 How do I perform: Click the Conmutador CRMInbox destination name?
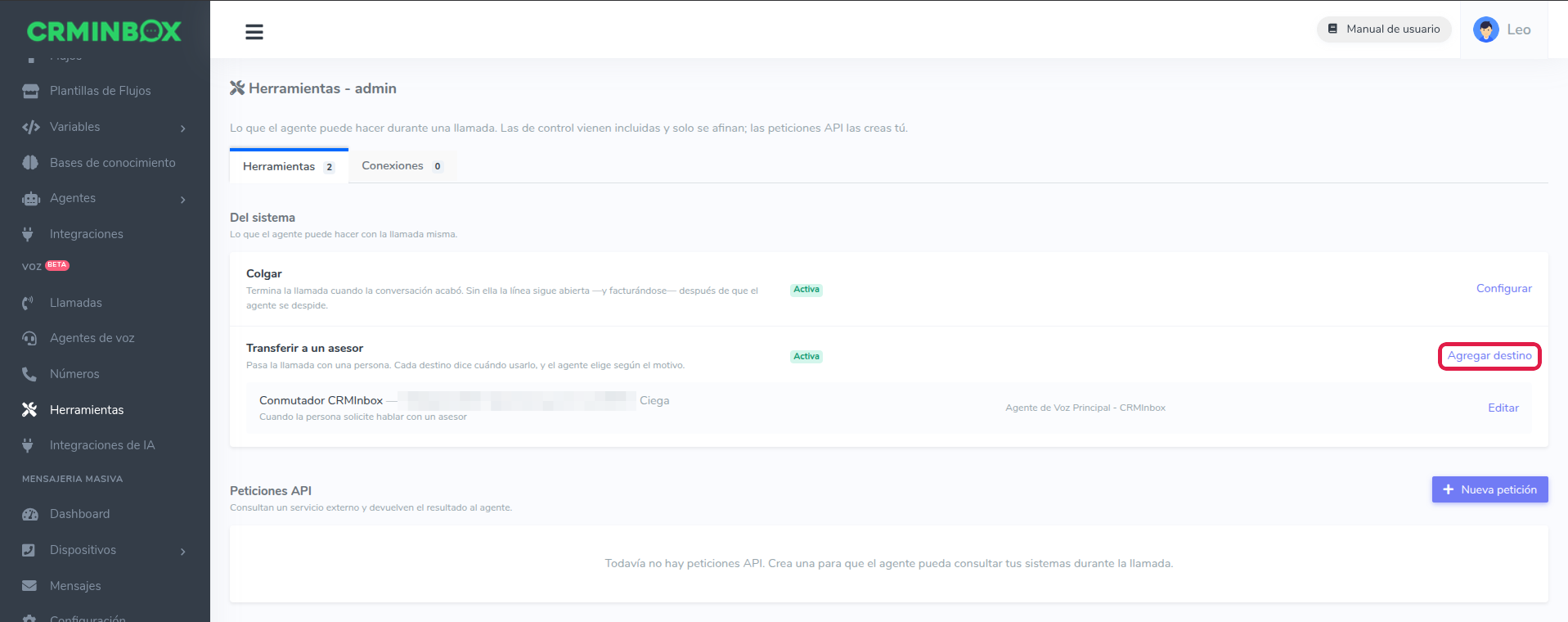tap(321, 400)
